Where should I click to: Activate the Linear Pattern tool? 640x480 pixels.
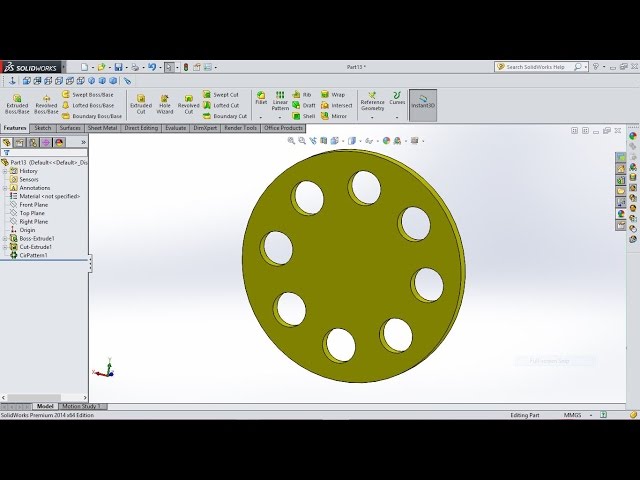pos(280,101)
